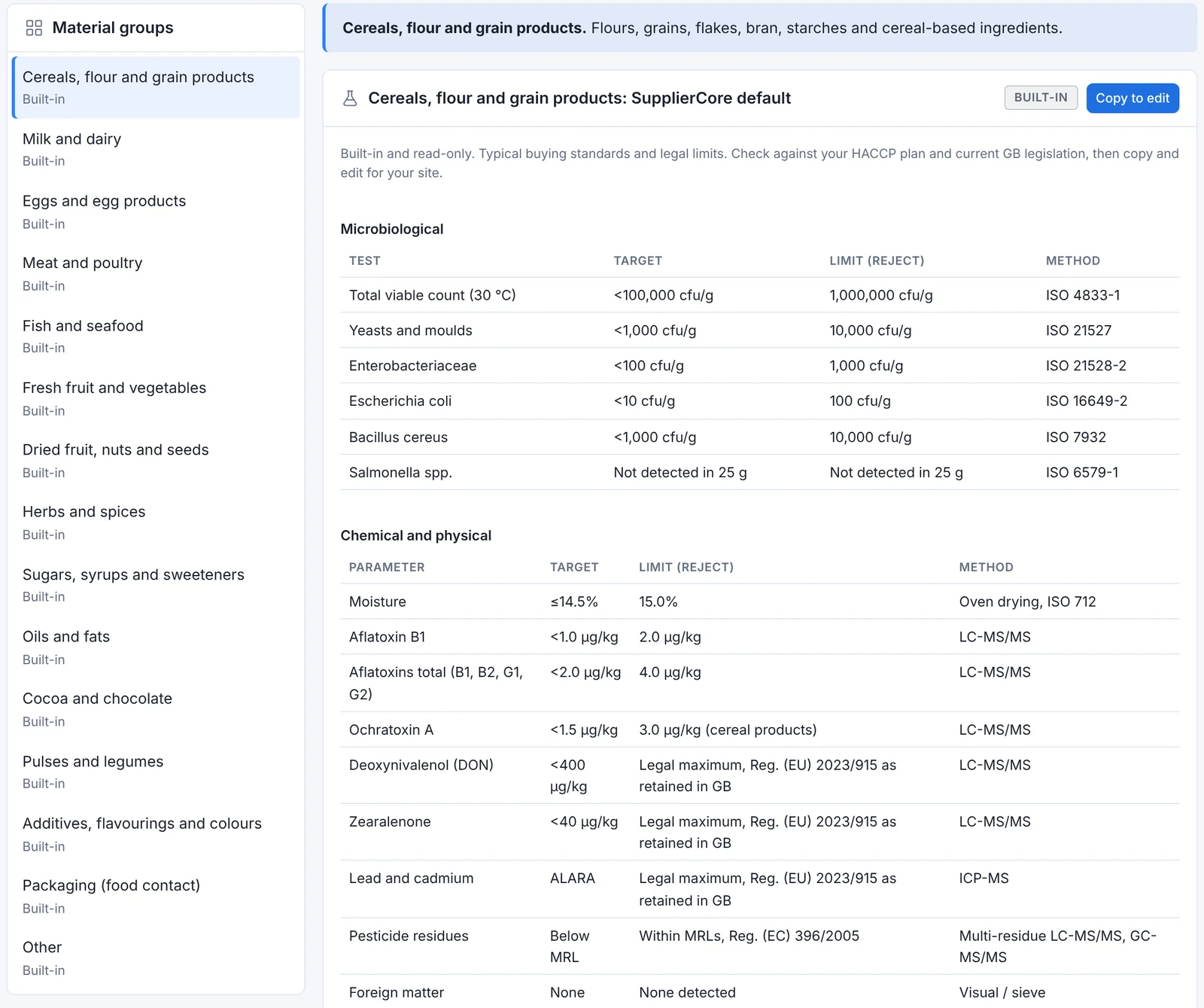Click the Chemical and physical section heading
The width and height of the screenshot is (1204, 1008).
pos(416,535)
